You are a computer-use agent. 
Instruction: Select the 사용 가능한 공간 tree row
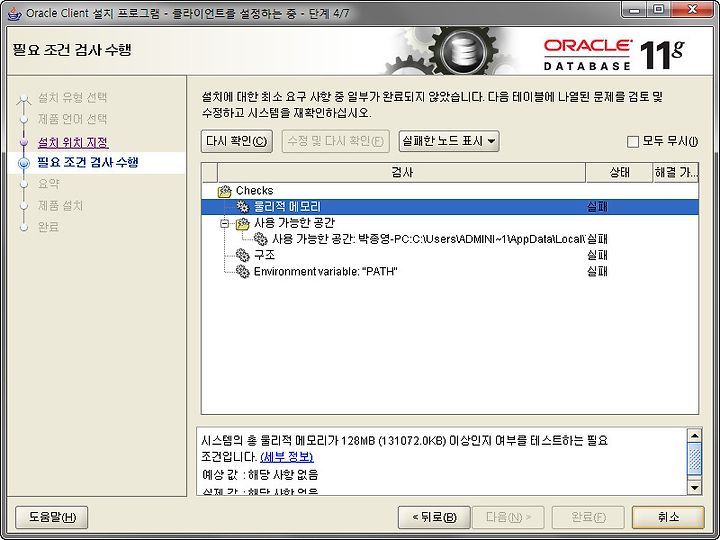450,223
